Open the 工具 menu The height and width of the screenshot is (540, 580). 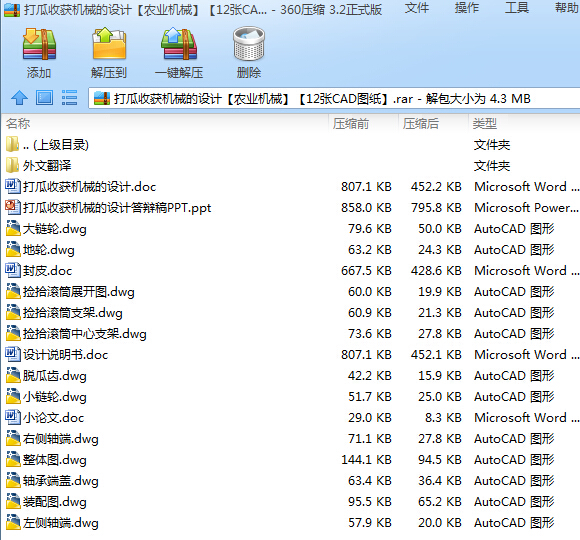tap(517, 8)
